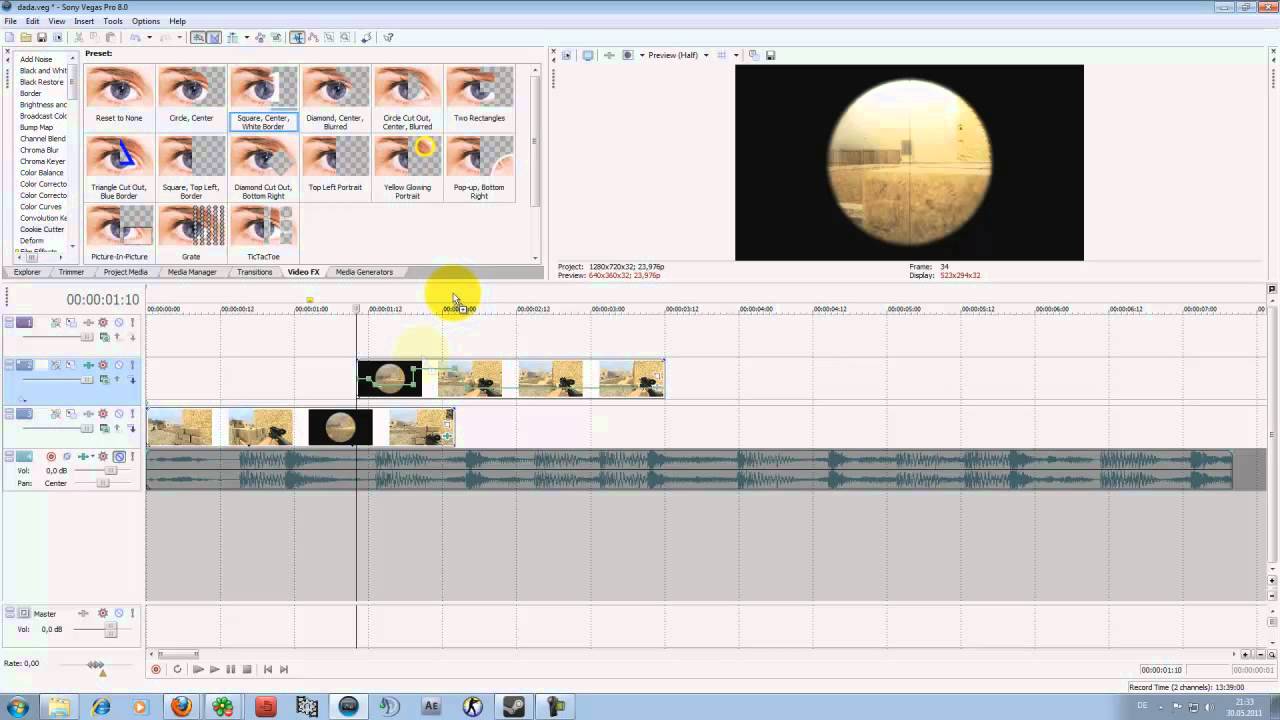Select Color Curves in effects list
Viewport: 1280px width, 720px height.
click(41, 206)
